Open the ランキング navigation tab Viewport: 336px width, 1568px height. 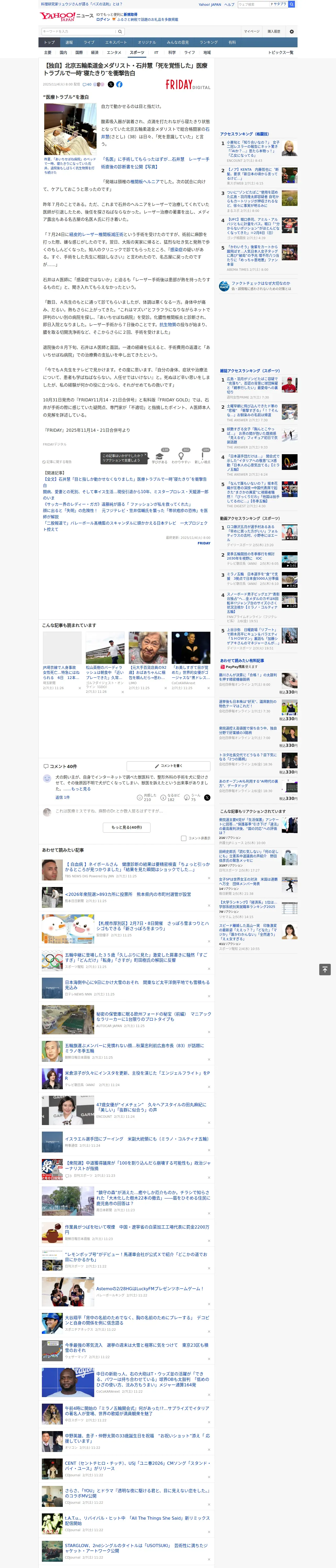click(209, 43)
